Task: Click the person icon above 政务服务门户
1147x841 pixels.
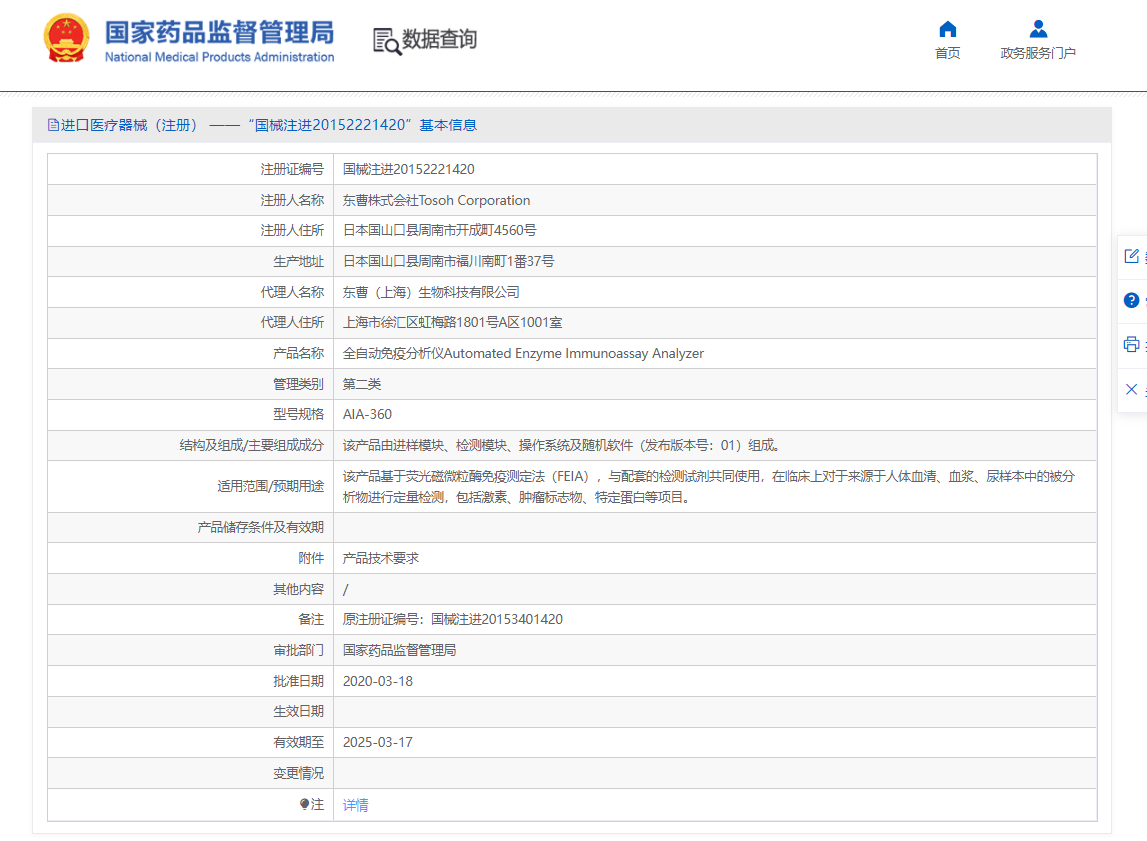Action: coord(1037,28)
